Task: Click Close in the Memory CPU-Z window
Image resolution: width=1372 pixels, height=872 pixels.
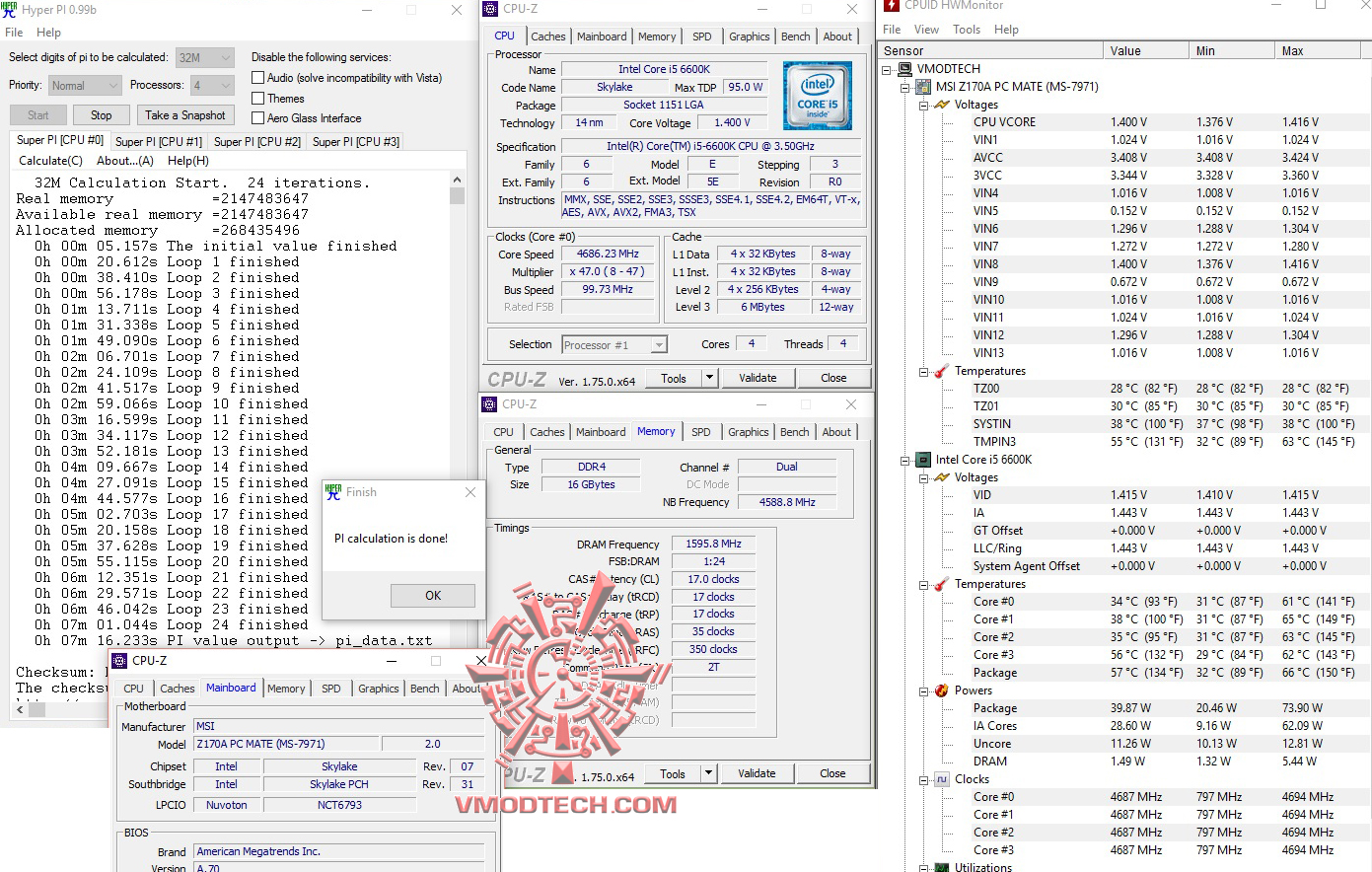Action: tap(832, 774)
